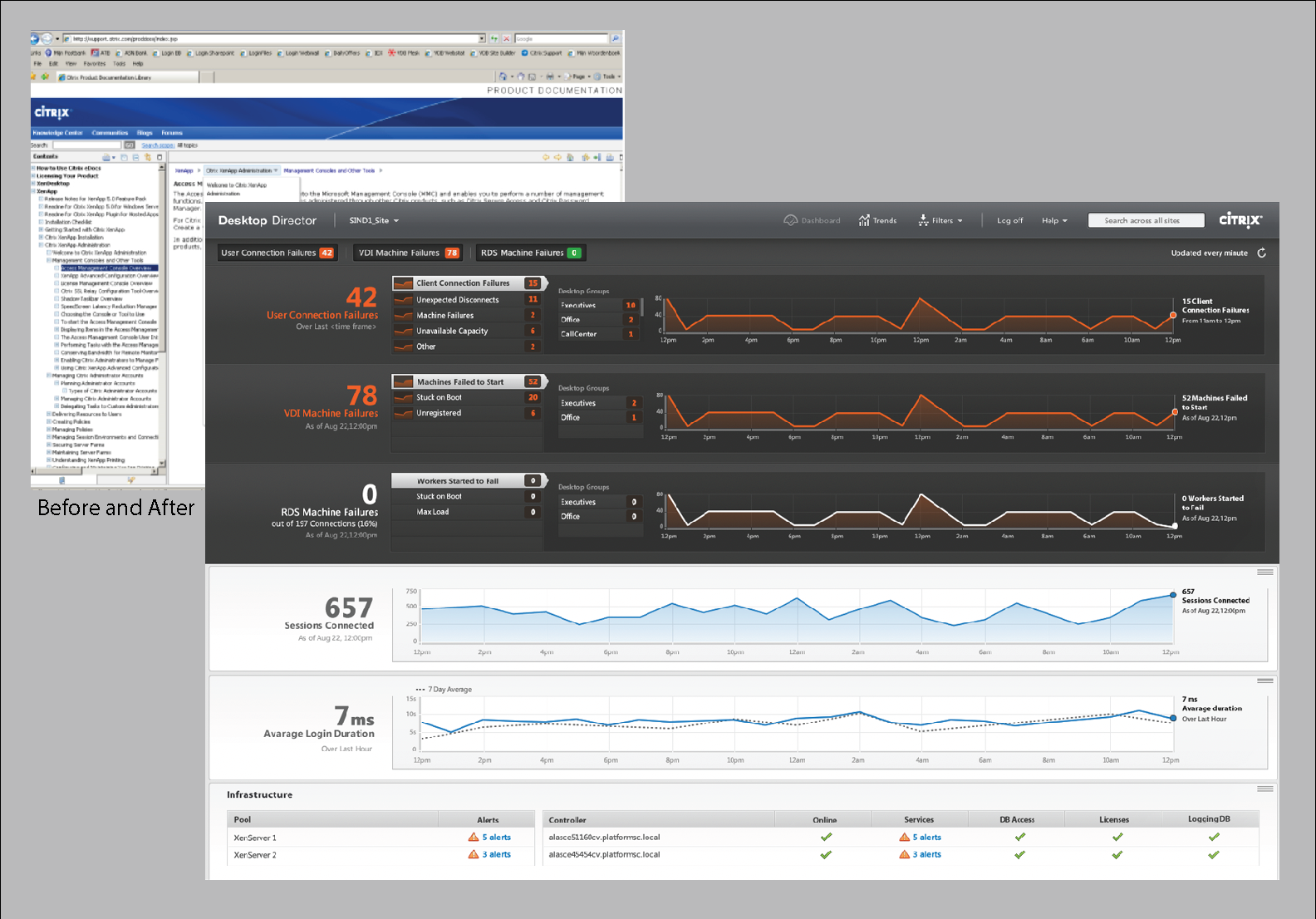Open the Help dropdown menu

pos(1054,220)
